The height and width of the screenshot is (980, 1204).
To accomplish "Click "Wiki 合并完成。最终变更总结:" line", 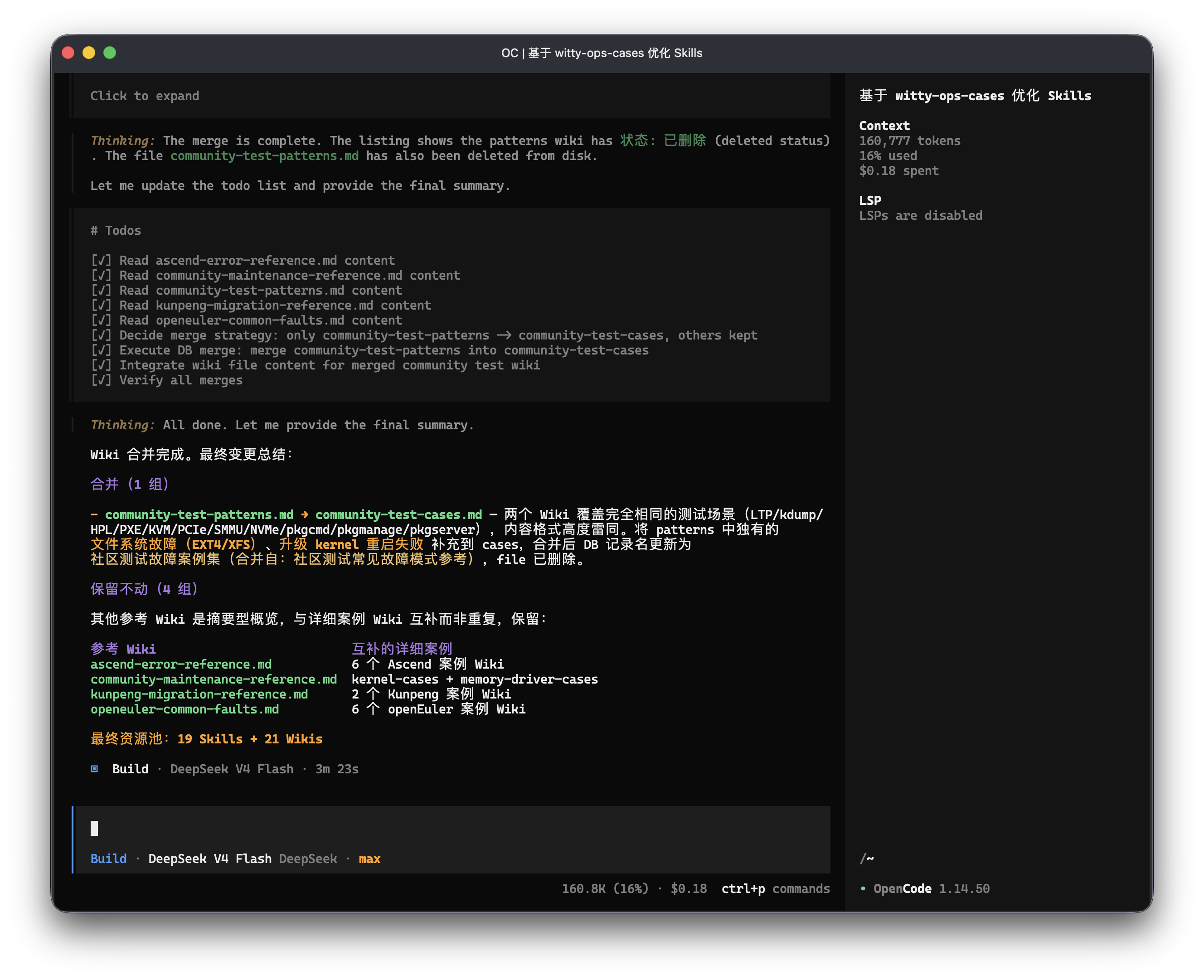I will 192,455.
